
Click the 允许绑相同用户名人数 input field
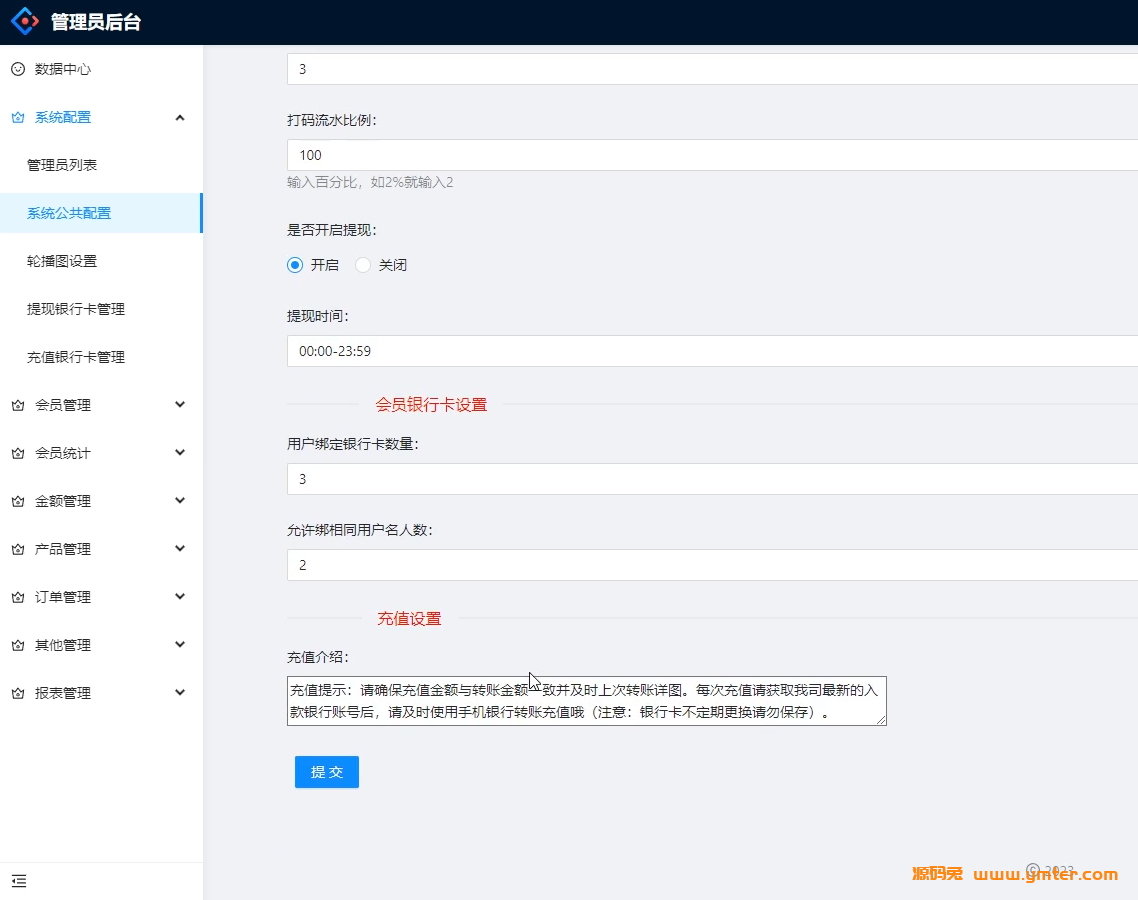click(713, 565)
